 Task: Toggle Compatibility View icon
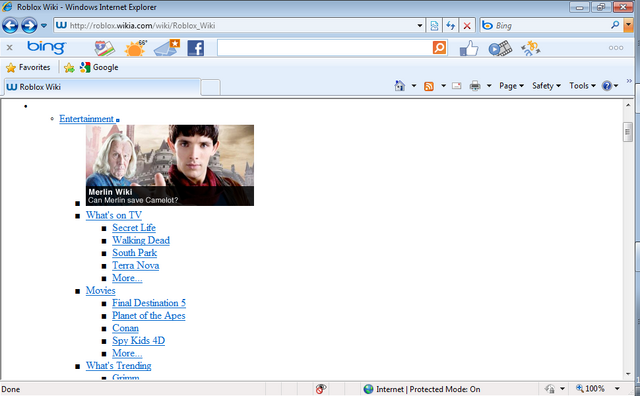point(434,26)
